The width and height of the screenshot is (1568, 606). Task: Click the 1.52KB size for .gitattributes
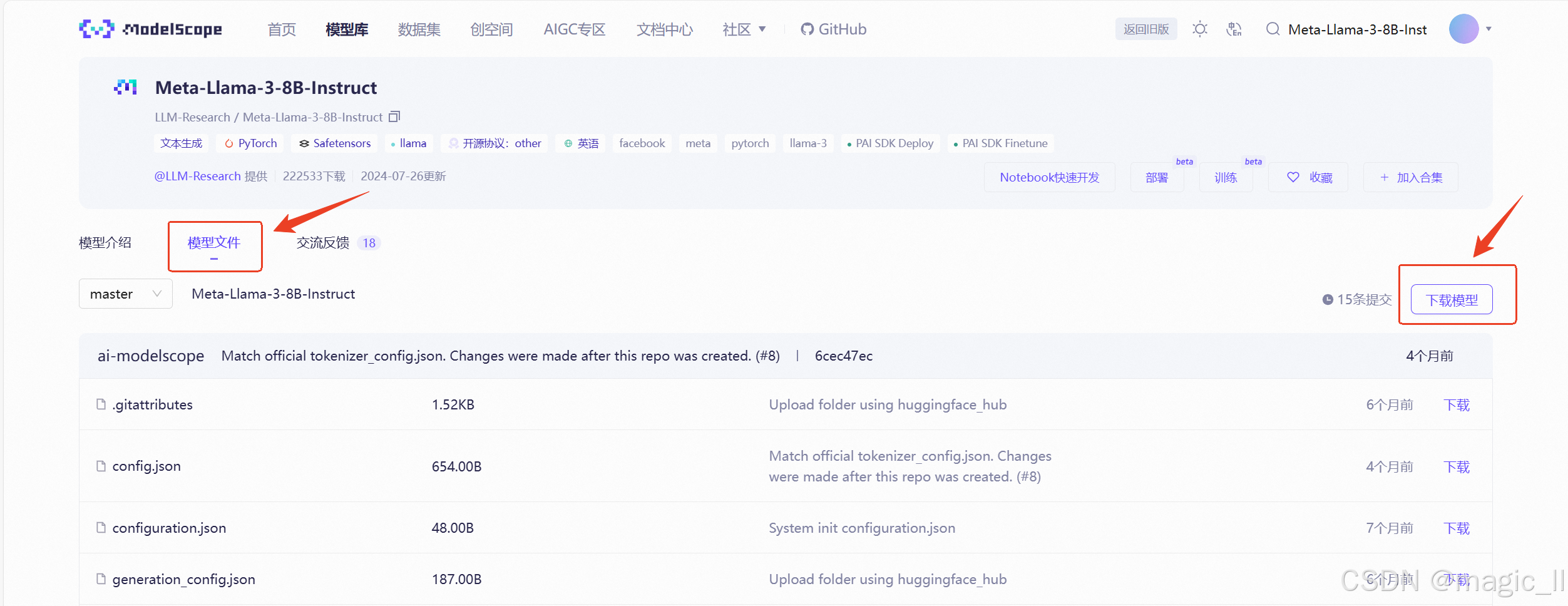click(453, 404)
